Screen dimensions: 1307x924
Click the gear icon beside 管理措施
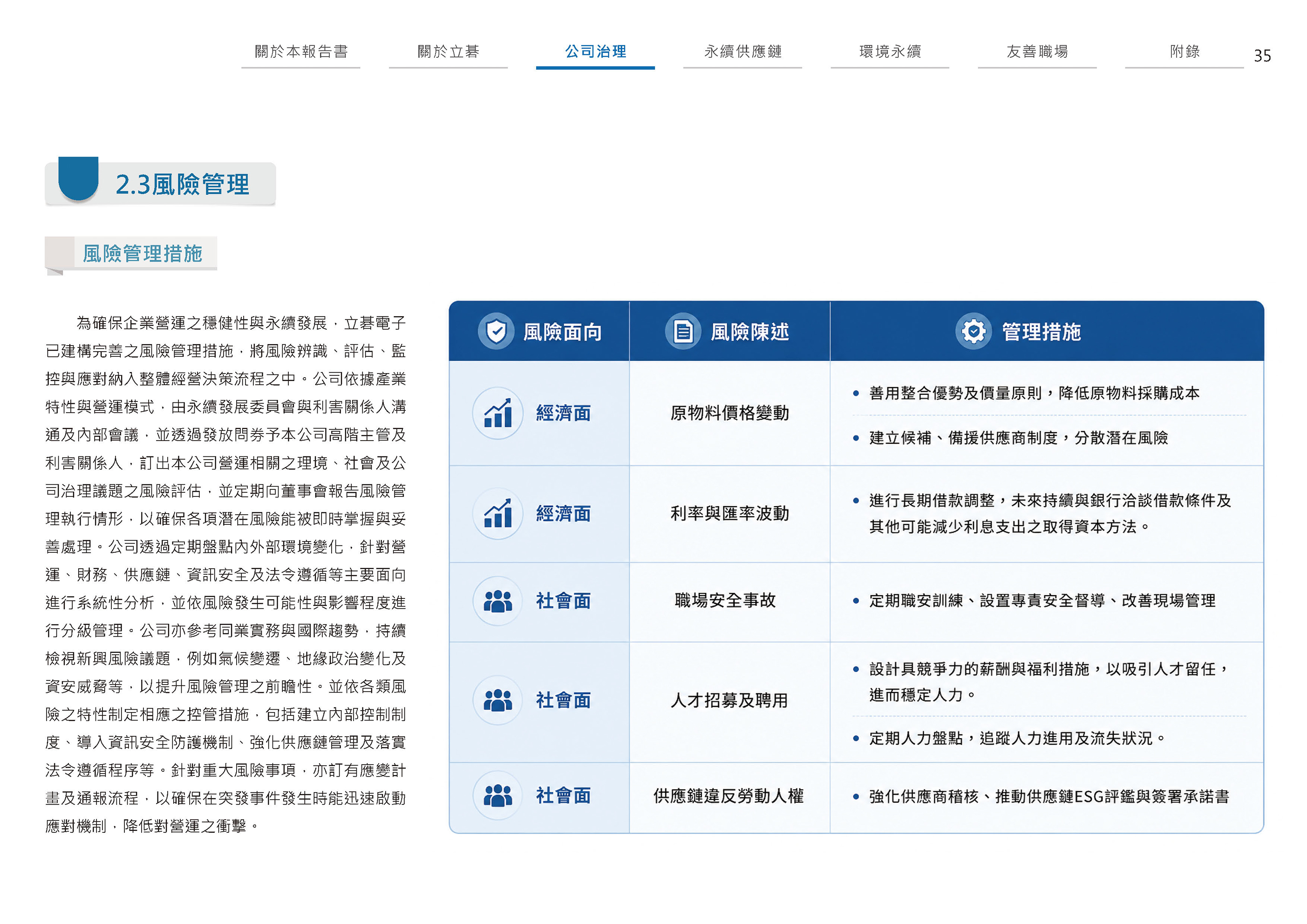(973, 331)
